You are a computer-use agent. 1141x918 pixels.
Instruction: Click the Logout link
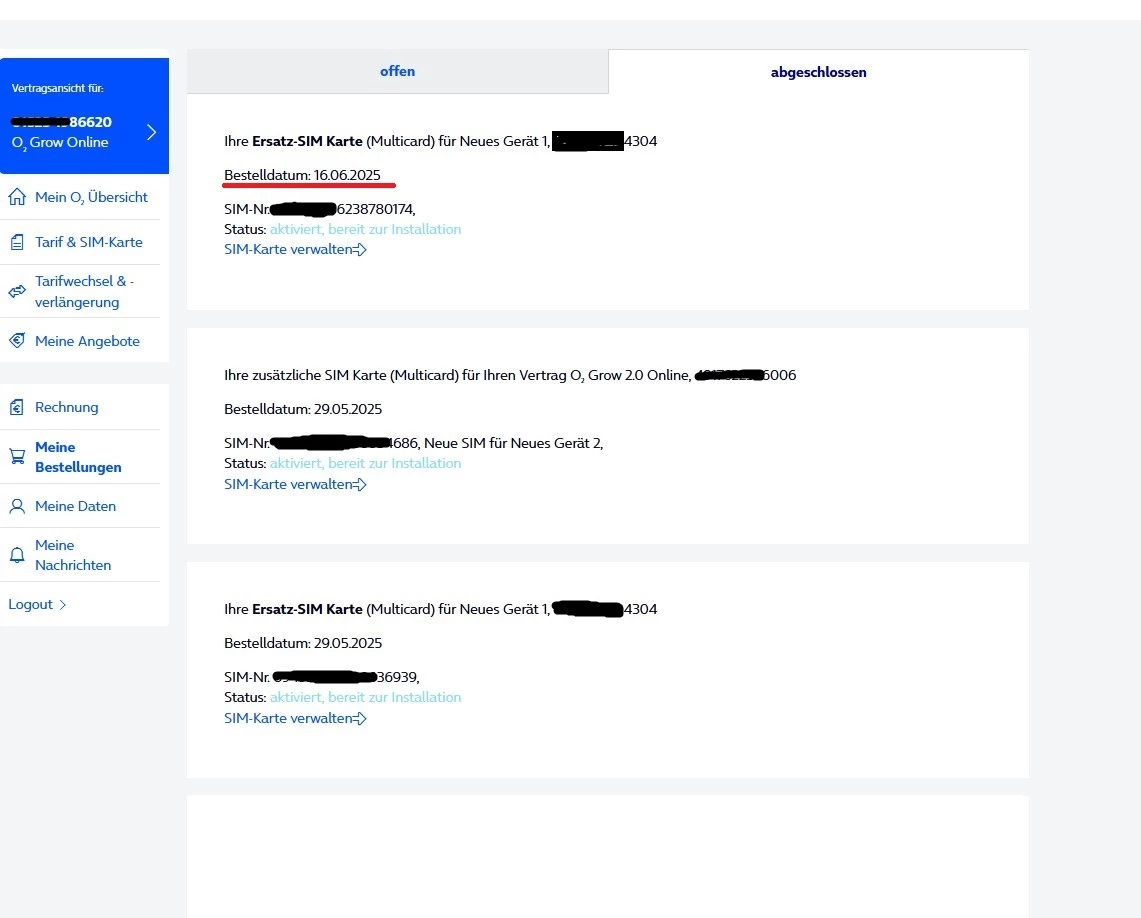click(31, 604)
